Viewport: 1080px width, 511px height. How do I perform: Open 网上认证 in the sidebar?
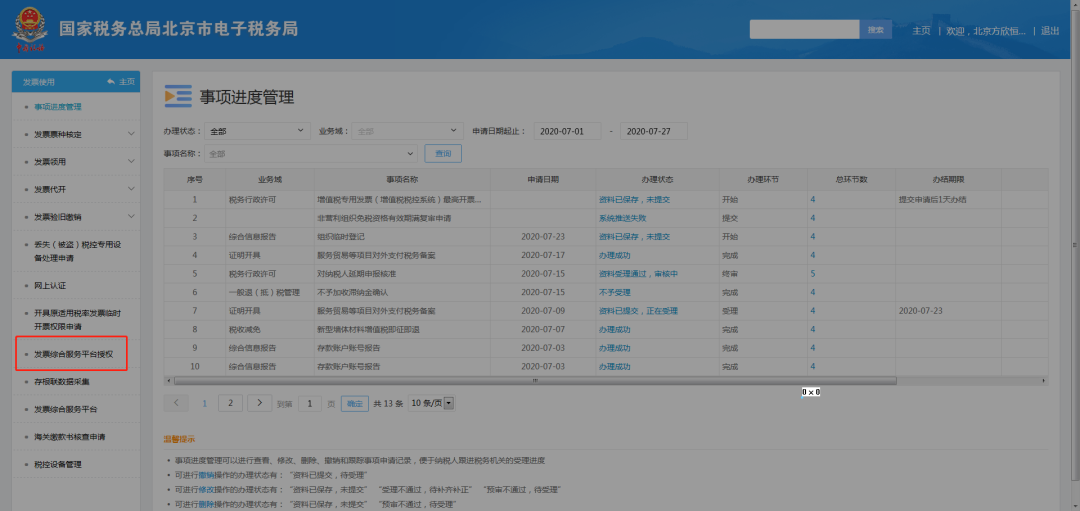50,285
